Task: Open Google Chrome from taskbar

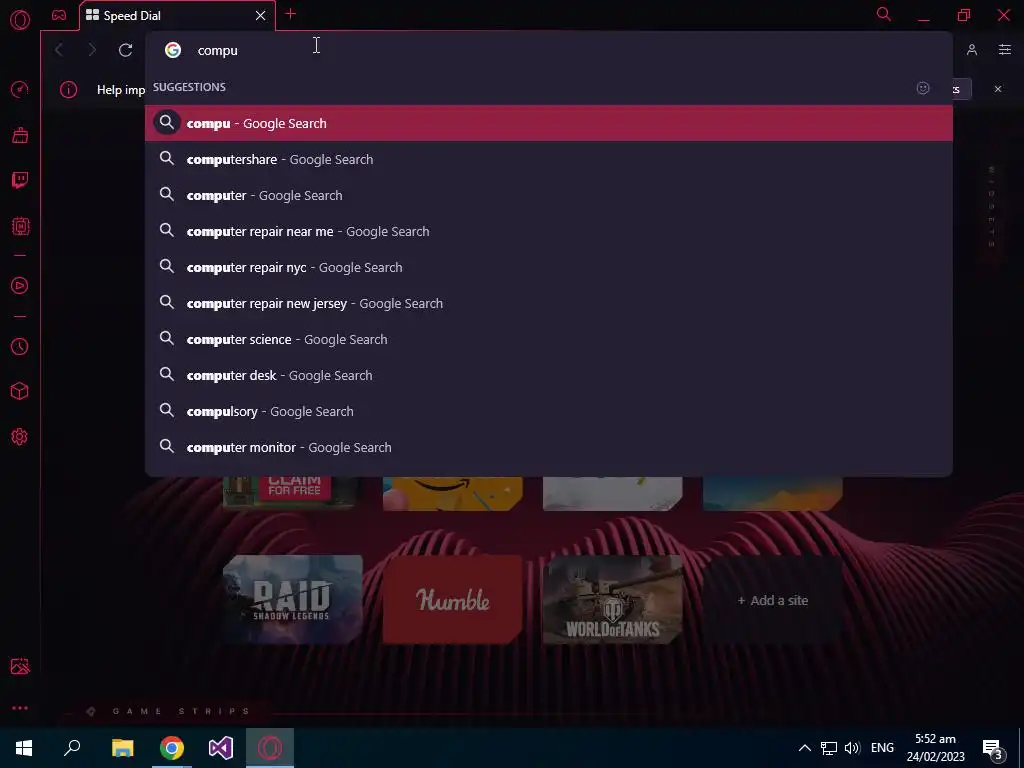Action: (172, 748)
